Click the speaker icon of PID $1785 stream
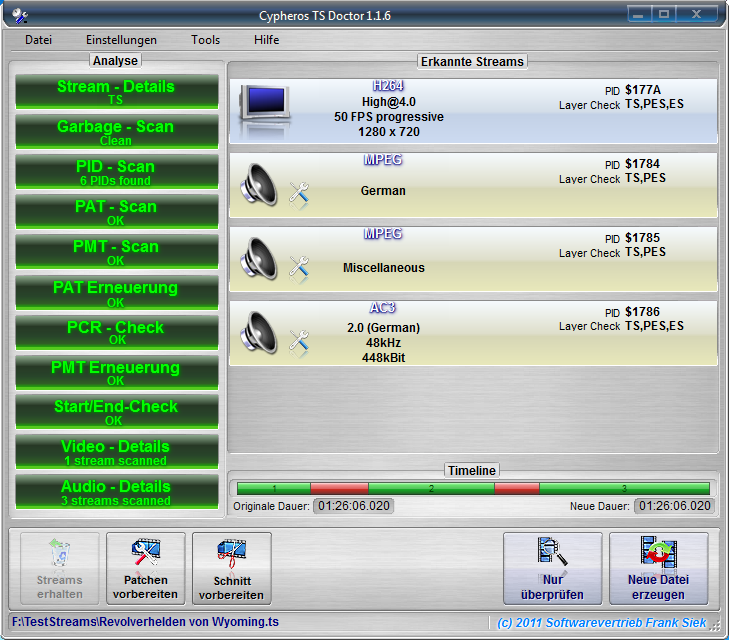This screenshot has height=640, width=729. (259, 258)
